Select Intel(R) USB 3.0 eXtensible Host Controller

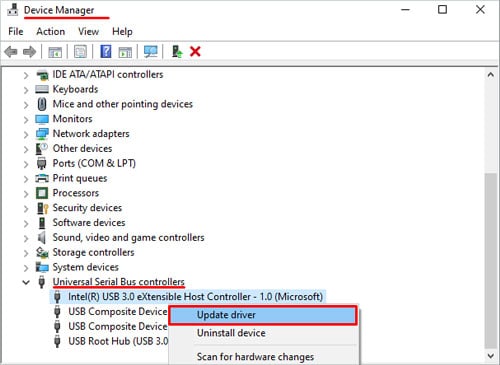pyautogui.click(x=195, y=297)
